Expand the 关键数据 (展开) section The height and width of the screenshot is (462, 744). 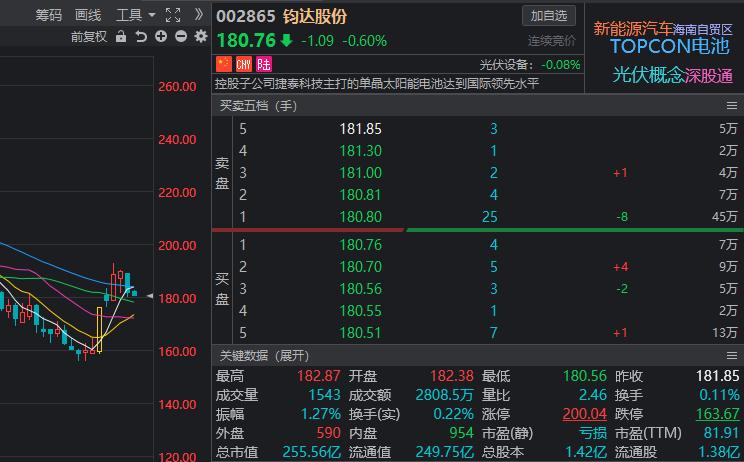tap(264, 355)
